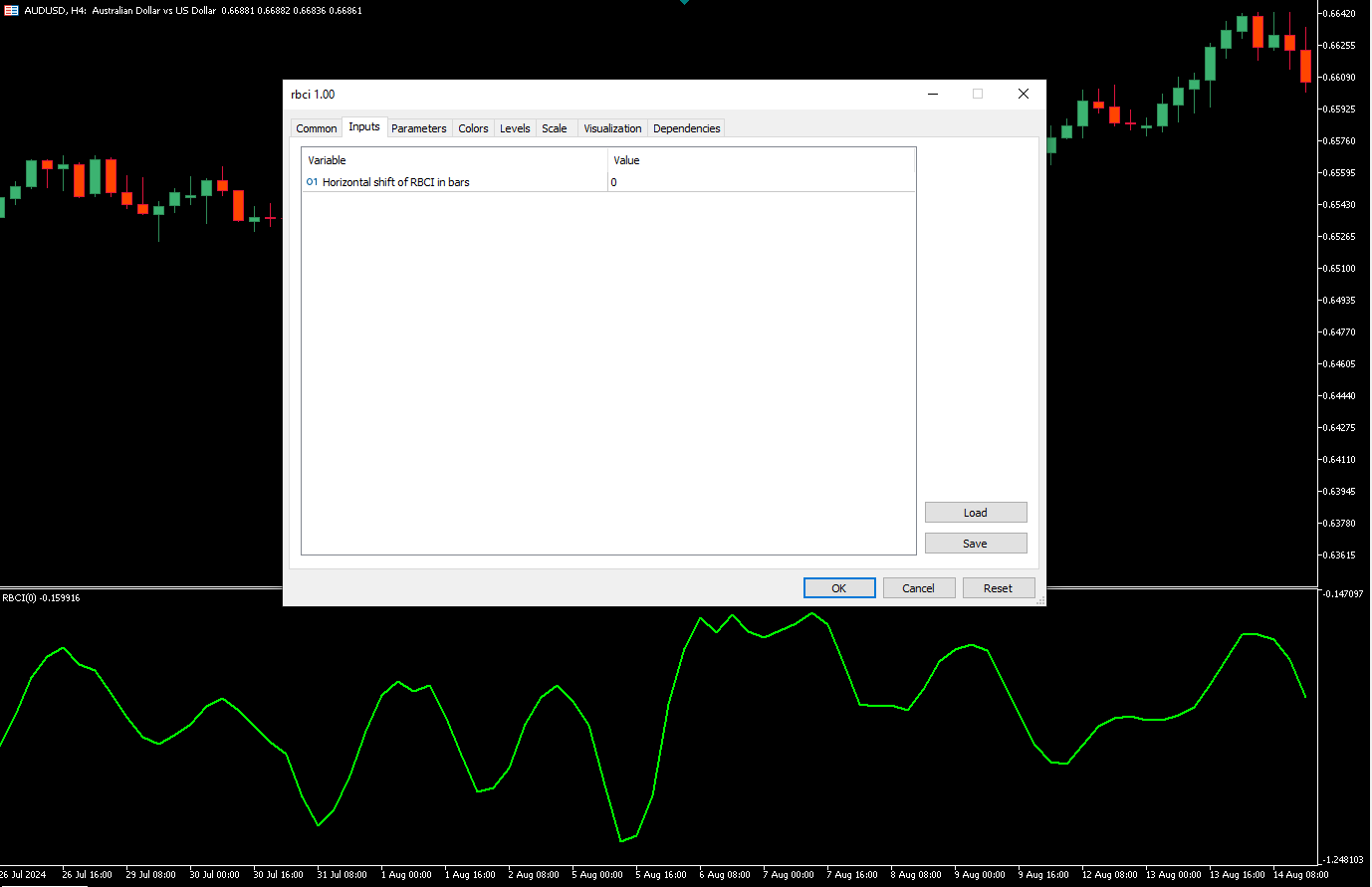Reset inputs to defaults
Viewport: 1372px width, 887px height.
(999, 588)
